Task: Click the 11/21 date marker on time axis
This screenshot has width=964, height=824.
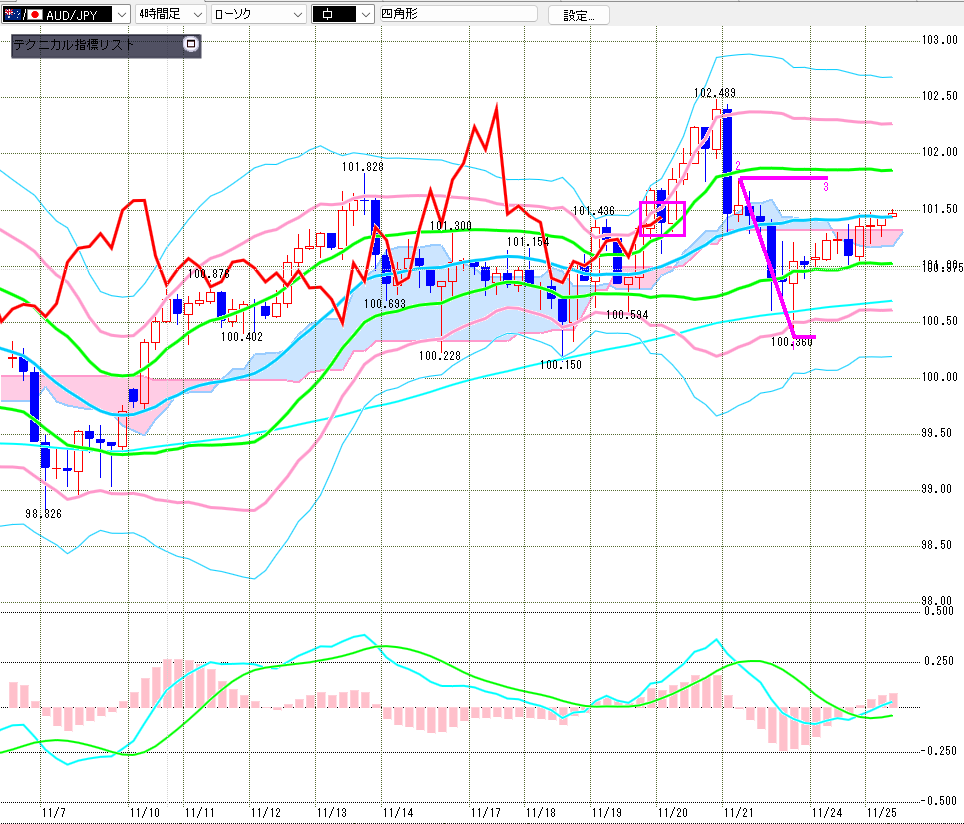Action: (738, 813)
